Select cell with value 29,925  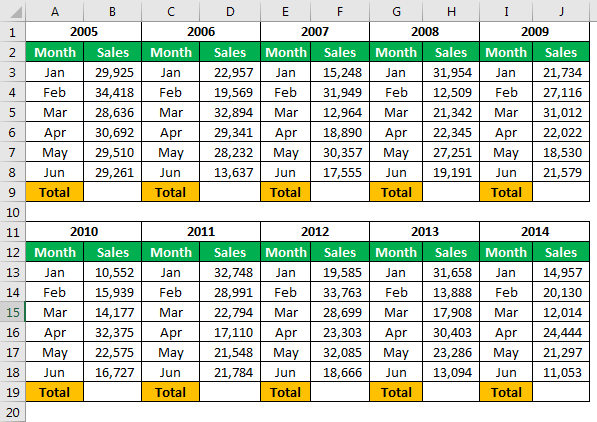point(112,72)
